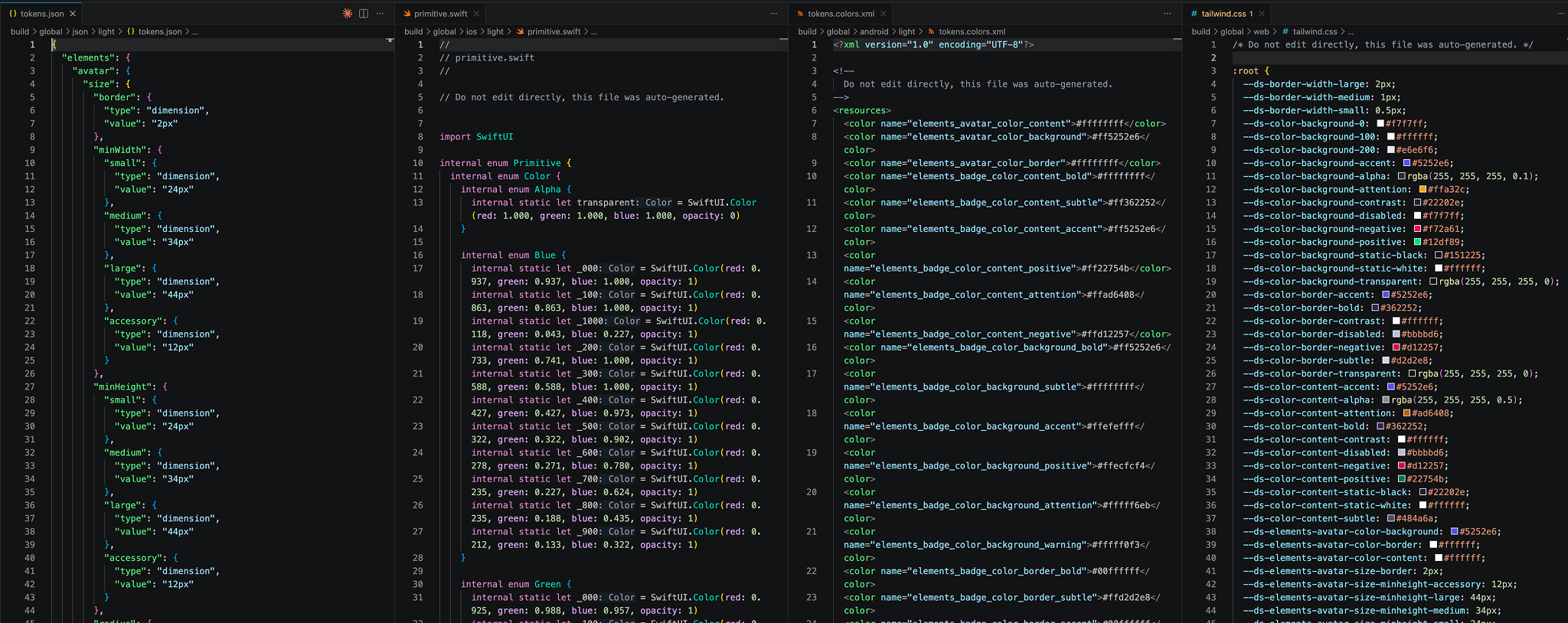Open More Actions menu for tailwind.css group

[1560, 13]
